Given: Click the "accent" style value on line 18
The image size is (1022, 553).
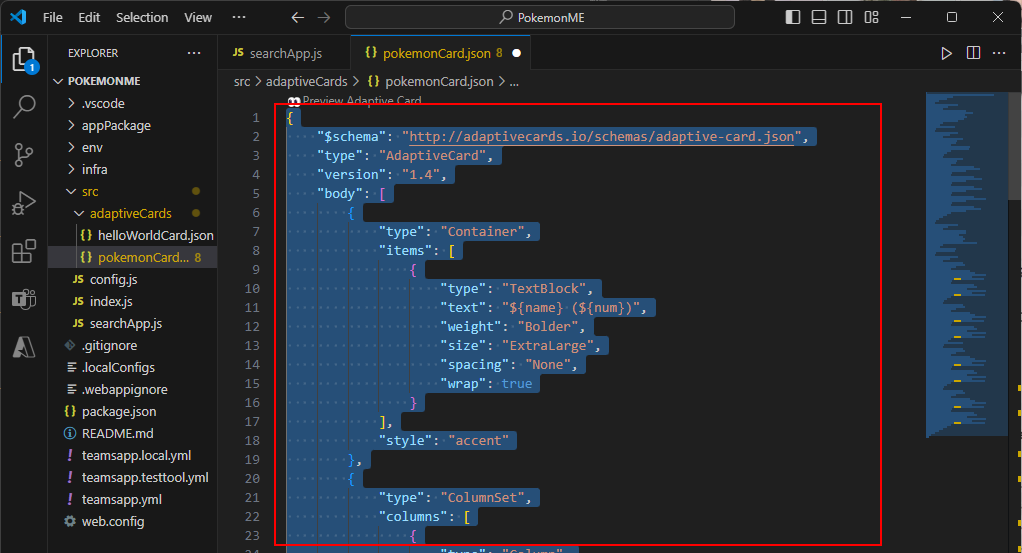Looking at the screenshot, I should [x=478, y=441].
